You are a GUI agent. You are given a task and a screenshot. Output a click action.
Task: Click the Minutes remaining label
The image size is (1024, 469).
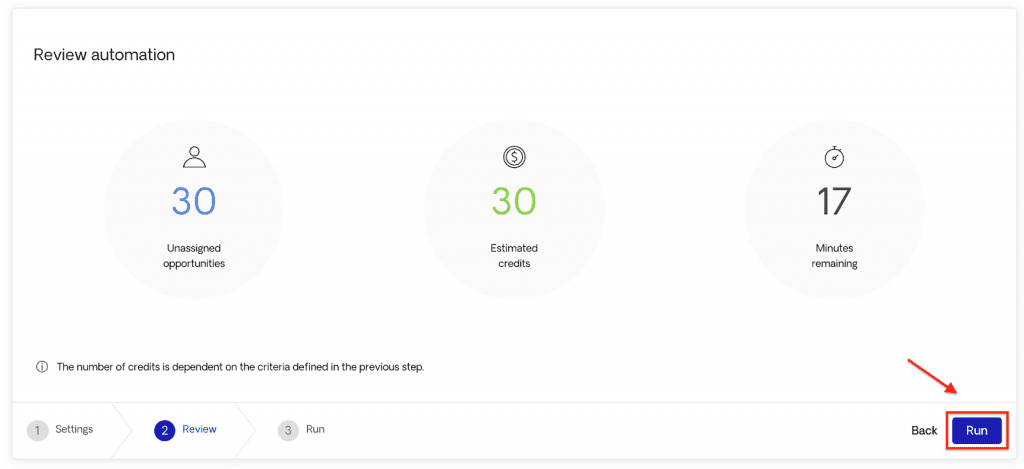click(834, 256)
